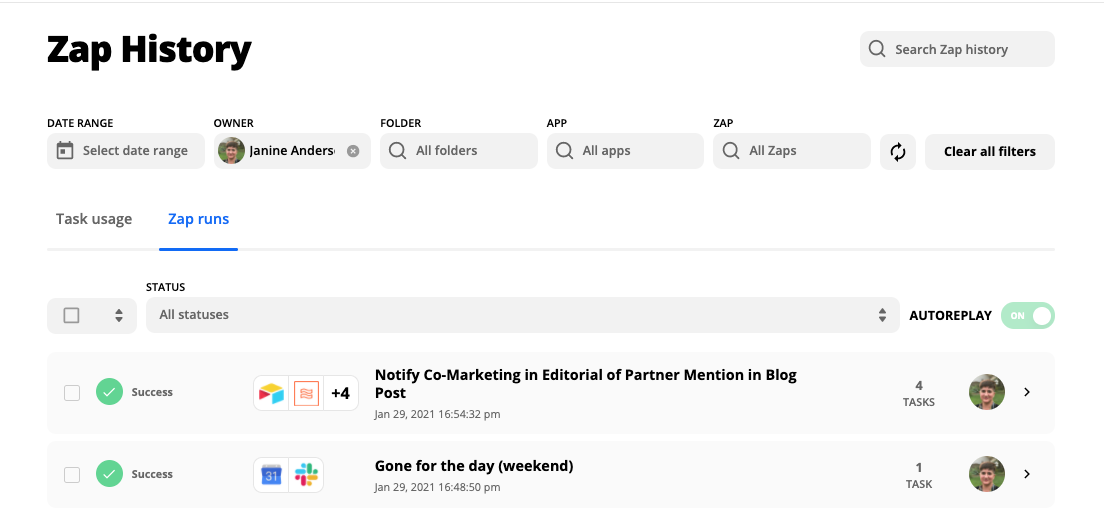Image resolution: width=1104 pixels, height=512 pixels.
Task: Select the Zap runs tab
Action: [198, 219]
